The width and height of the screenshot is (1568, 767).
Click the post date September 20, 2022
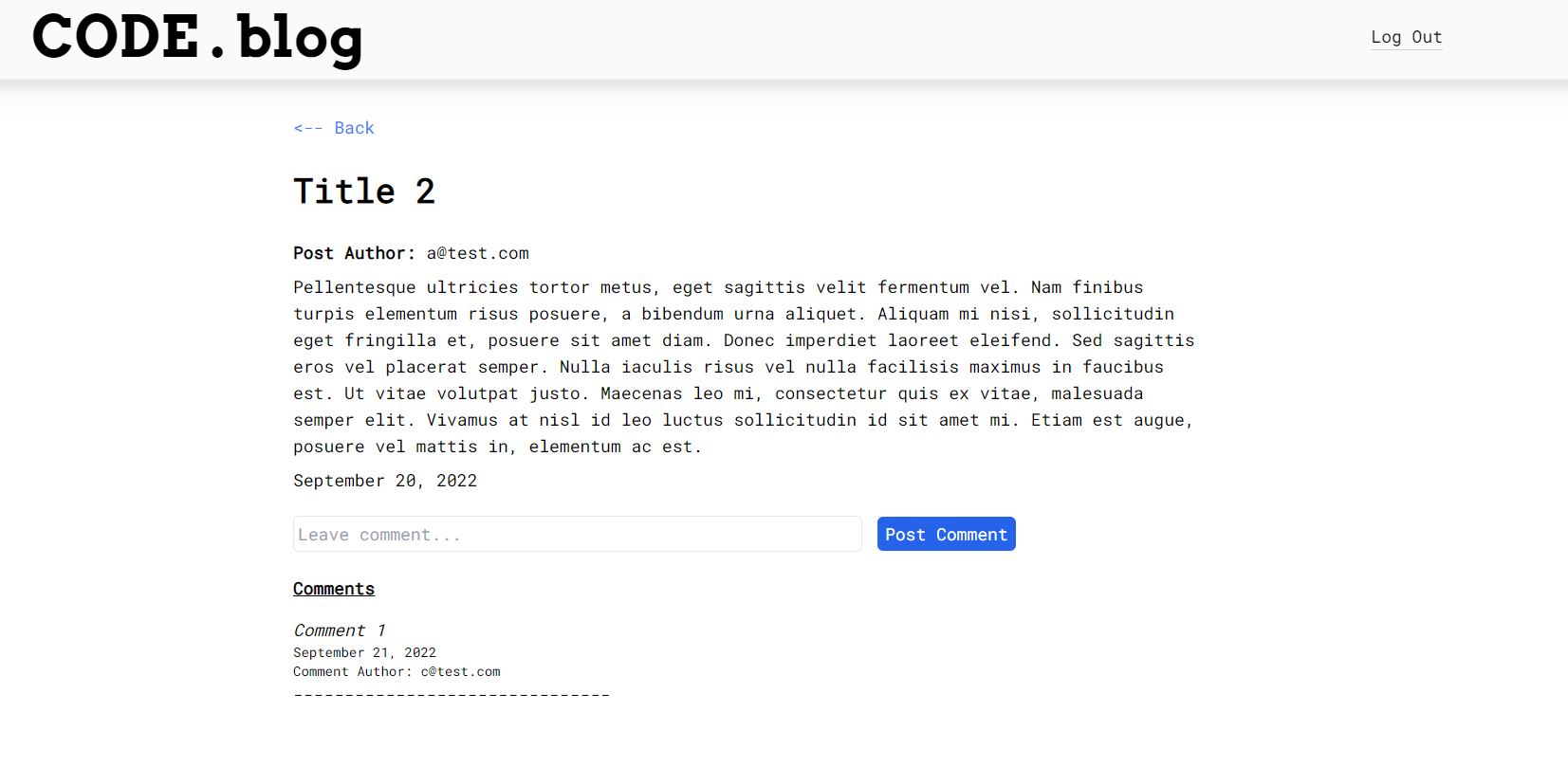pyautogui.click(x=385, y=481)
